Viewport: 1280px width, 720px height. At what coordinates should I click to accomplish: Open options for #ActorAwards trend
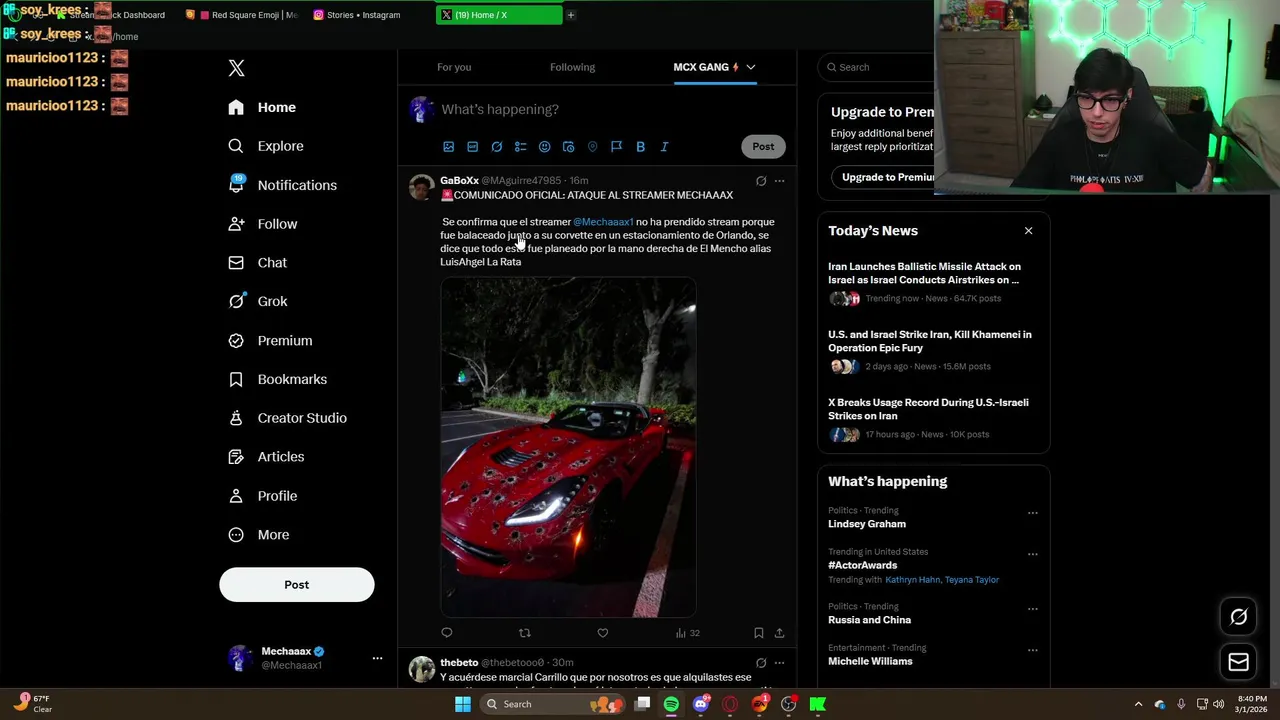click(1033, 554)
